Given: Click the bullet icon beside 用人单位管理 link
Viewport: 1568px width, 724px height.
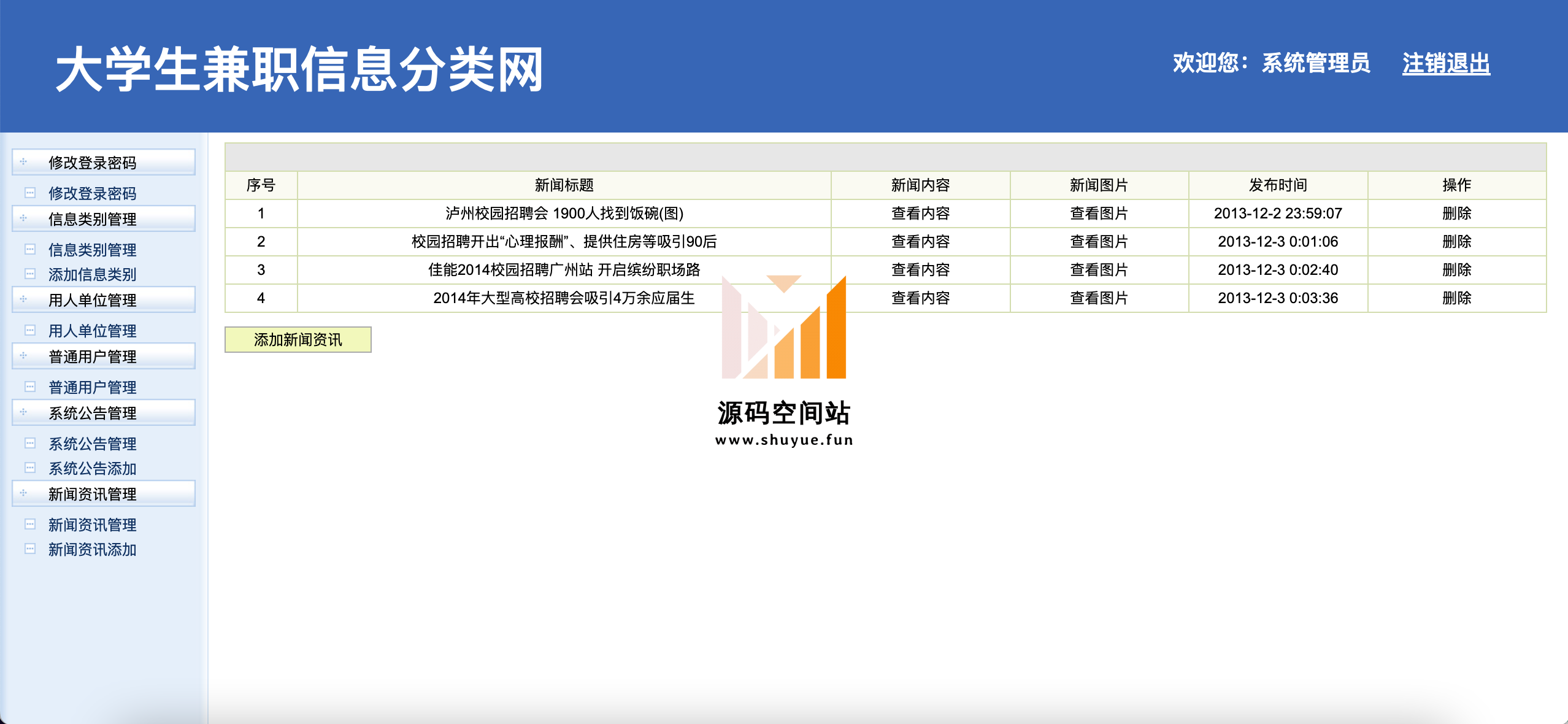Looking at the screenshot, I should click(30, 330).
